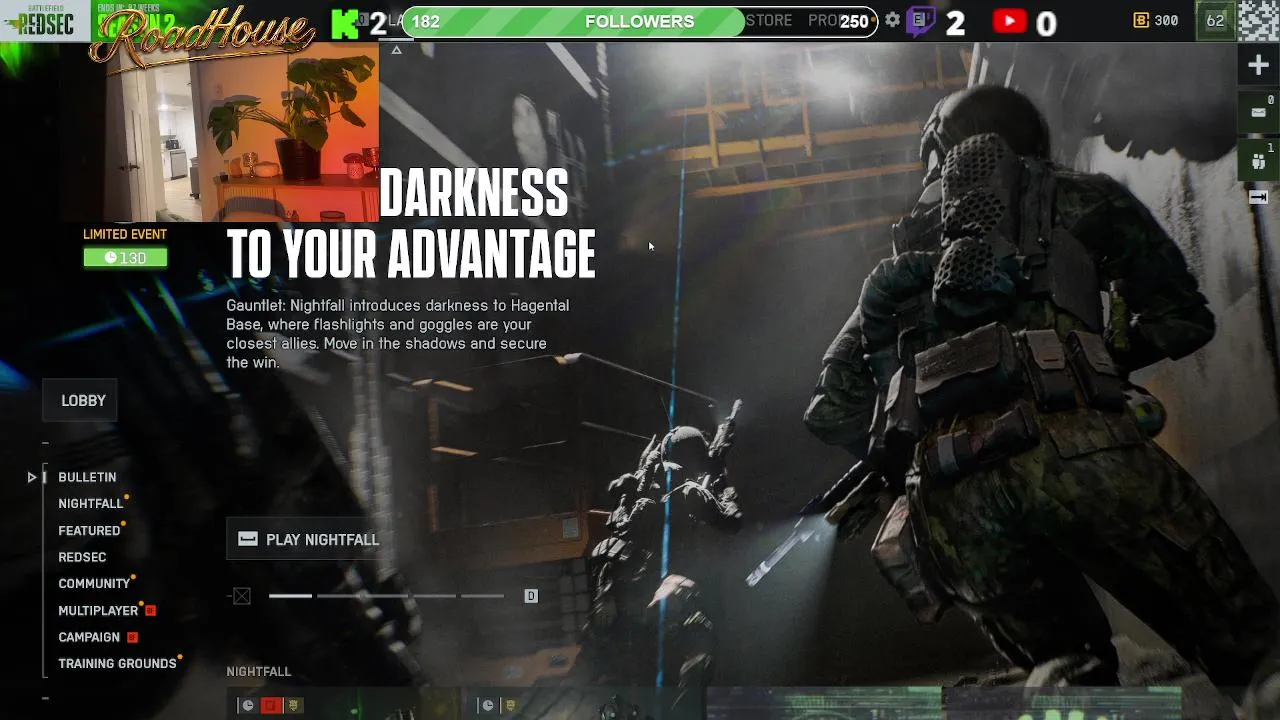This screenshot has height=720, width=1280.
Task: Open the Bulletin menu item
Action: coord(87,477)
